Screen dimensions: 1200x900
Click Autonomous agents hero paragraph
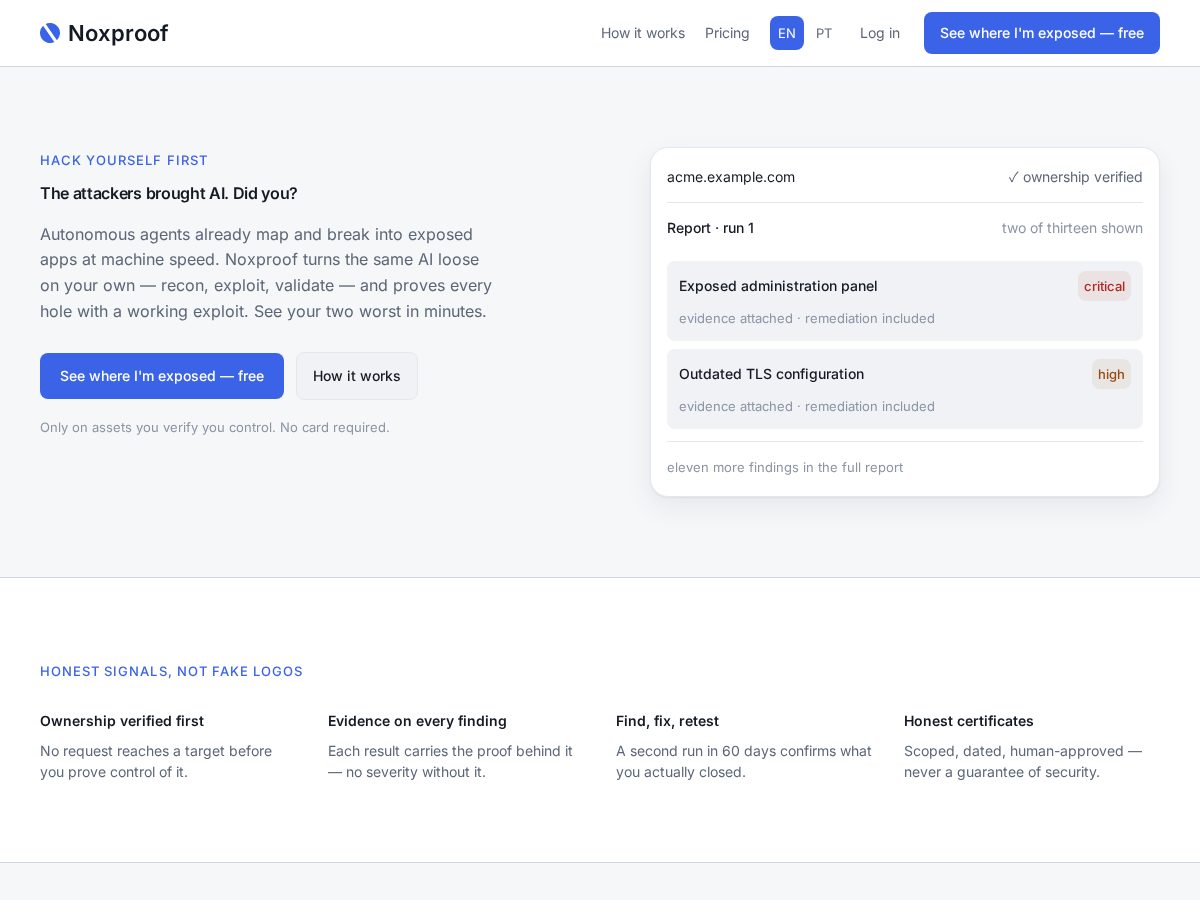click(x=266, y=272)
